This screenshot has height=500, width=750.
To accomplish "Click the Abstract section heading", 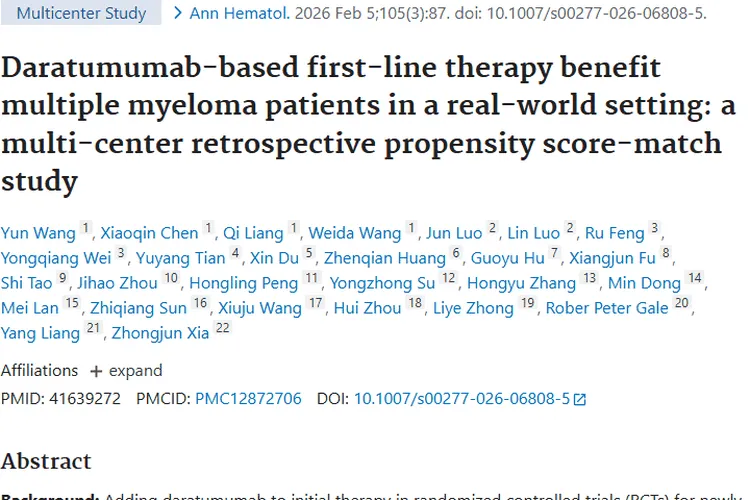I will (x=46, y=461).
